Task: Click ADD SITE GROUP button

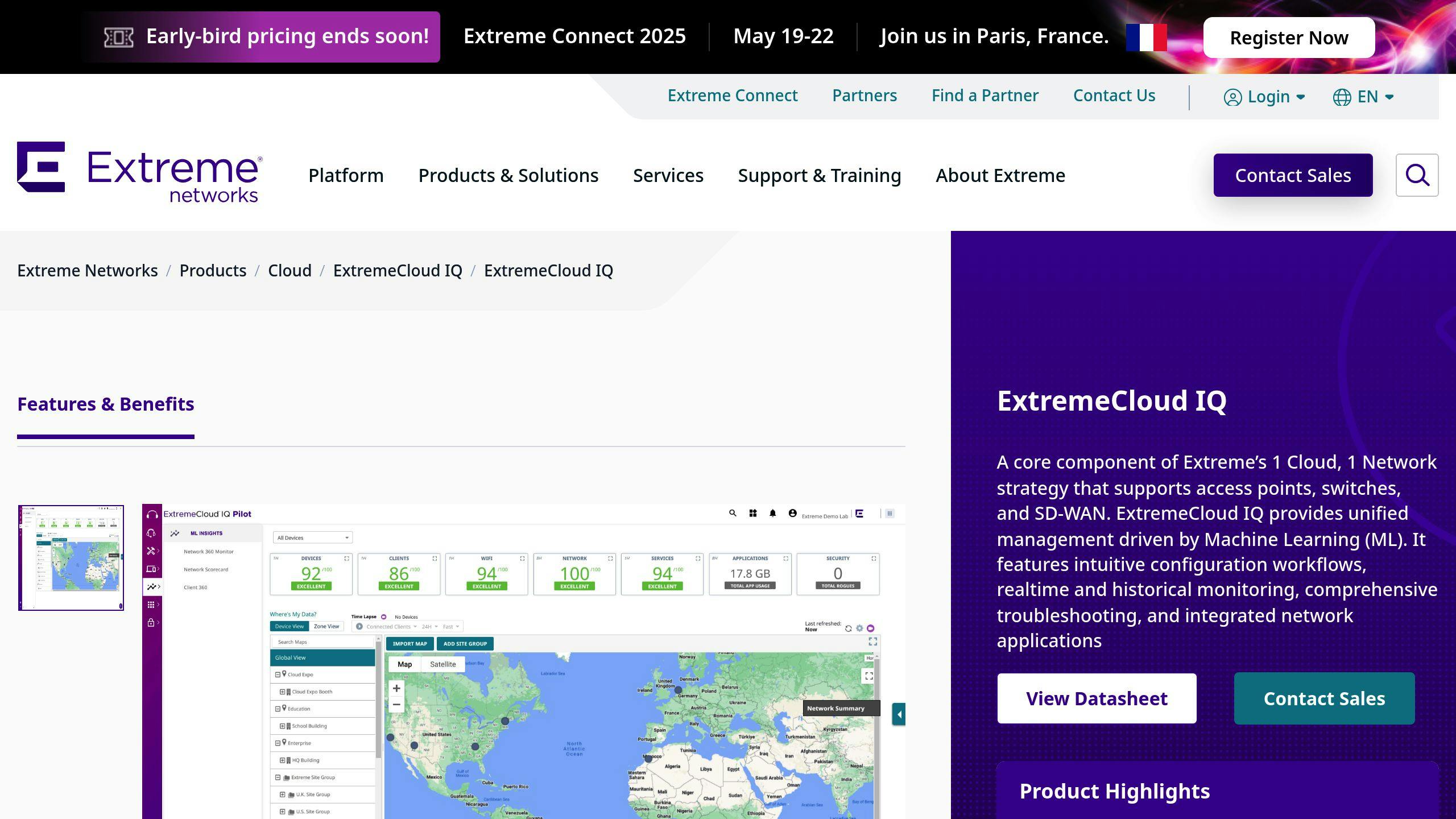Action: coord(465,644)
